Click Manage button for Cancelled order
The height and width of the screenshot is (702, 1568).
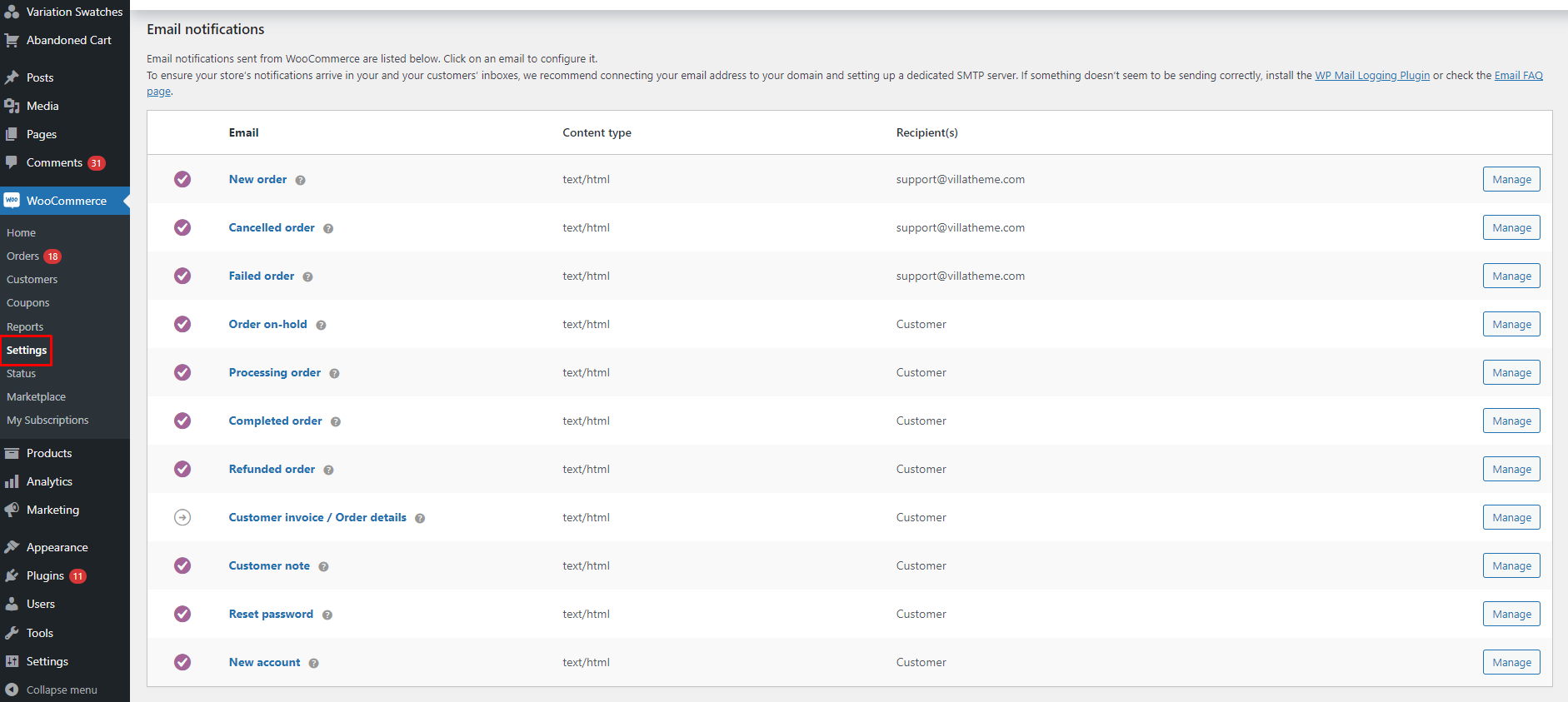[x=1511, y=227]
